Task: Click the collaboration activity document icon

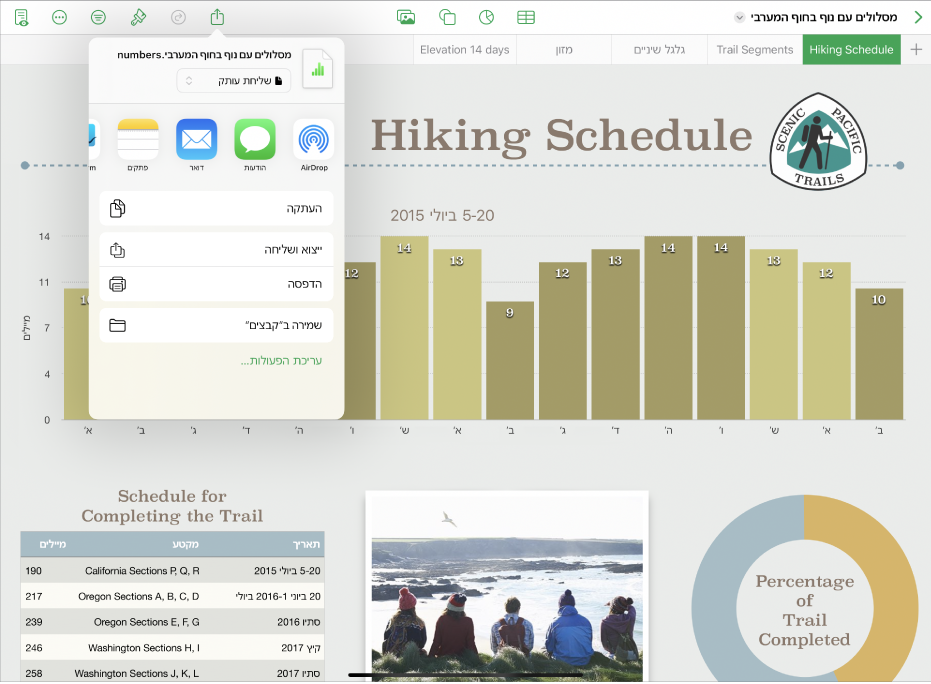Action: pyautogui.click(x=21, y=18)
